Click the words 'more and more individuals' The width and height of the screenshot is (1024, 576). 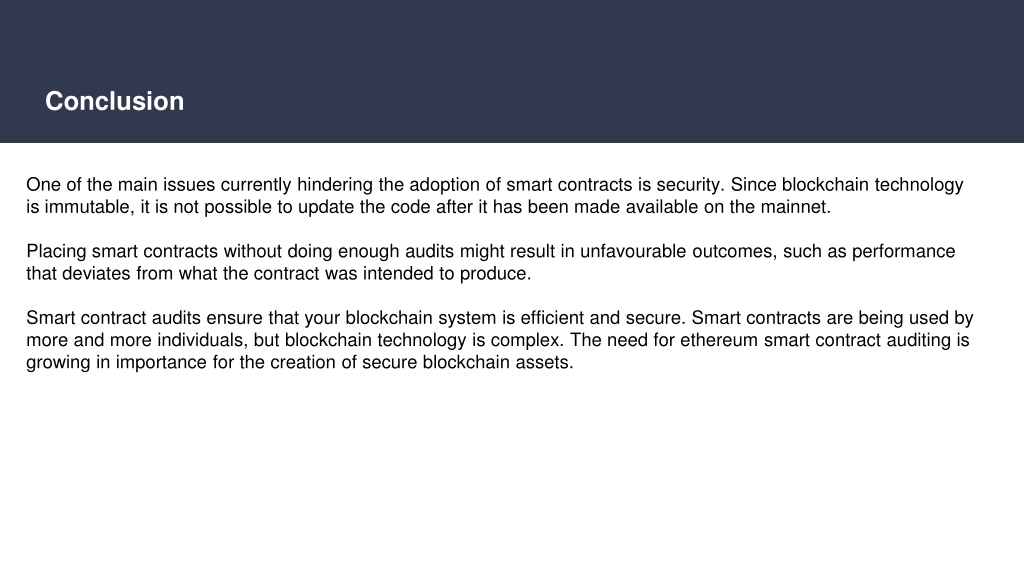(x=135, y=340)
